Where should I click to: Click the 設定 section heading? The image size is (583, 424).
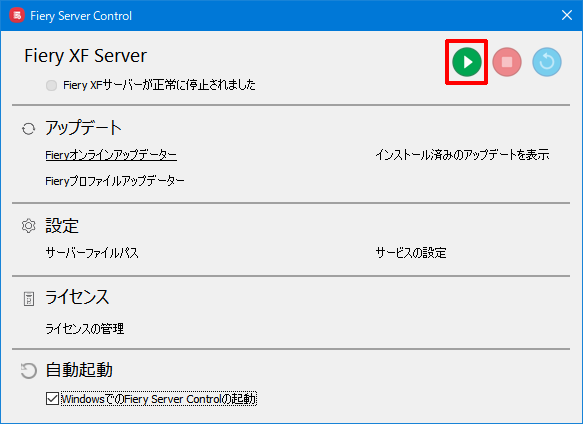pos(62,226)
